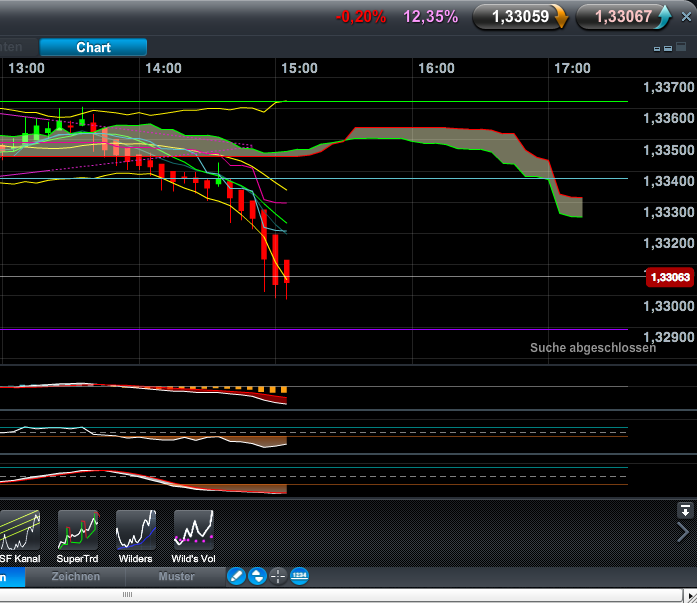Screen dimensions: 697x603
Task: Click the scrollbar right arrow
Action: 690,596
